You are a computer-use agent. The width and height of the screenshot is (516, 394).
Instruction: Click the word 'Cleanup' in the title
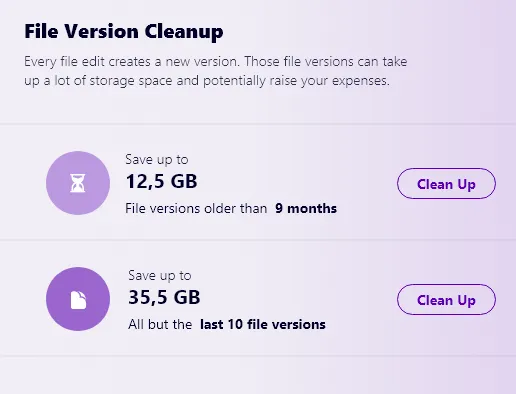click(x=184, y=32)
